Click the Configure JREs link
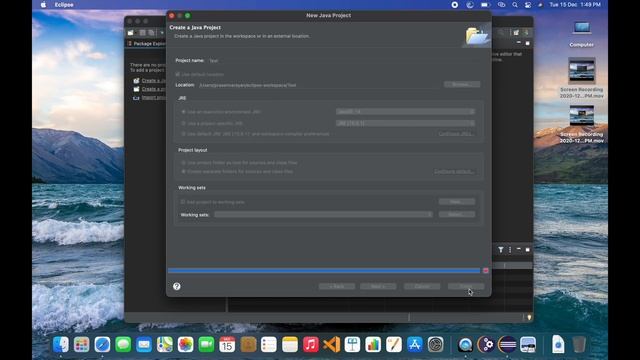 tap(456, 134)
